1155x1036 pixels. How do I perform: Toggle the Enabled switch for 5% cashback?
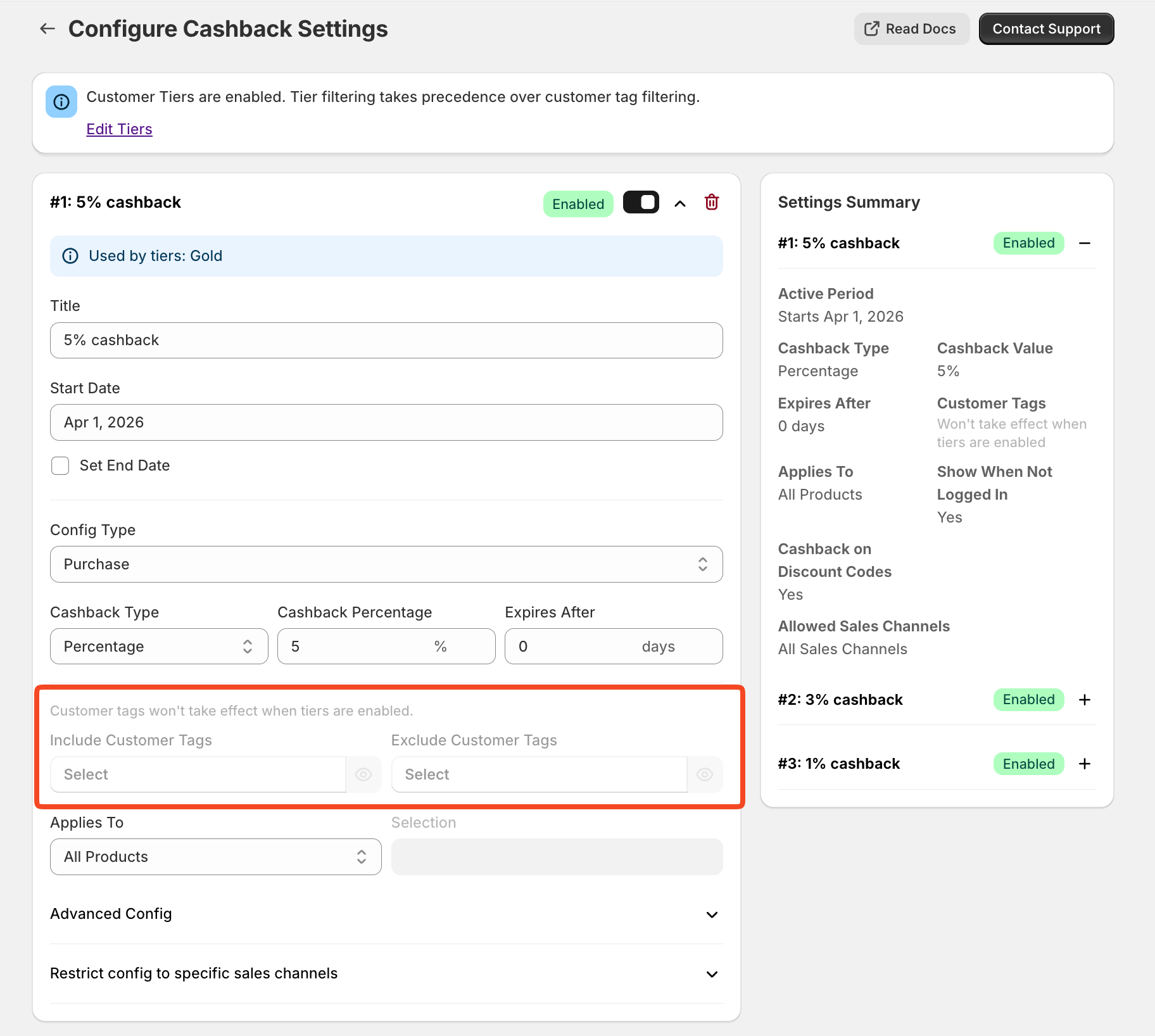pyautogui.click(x=641, y=203)
